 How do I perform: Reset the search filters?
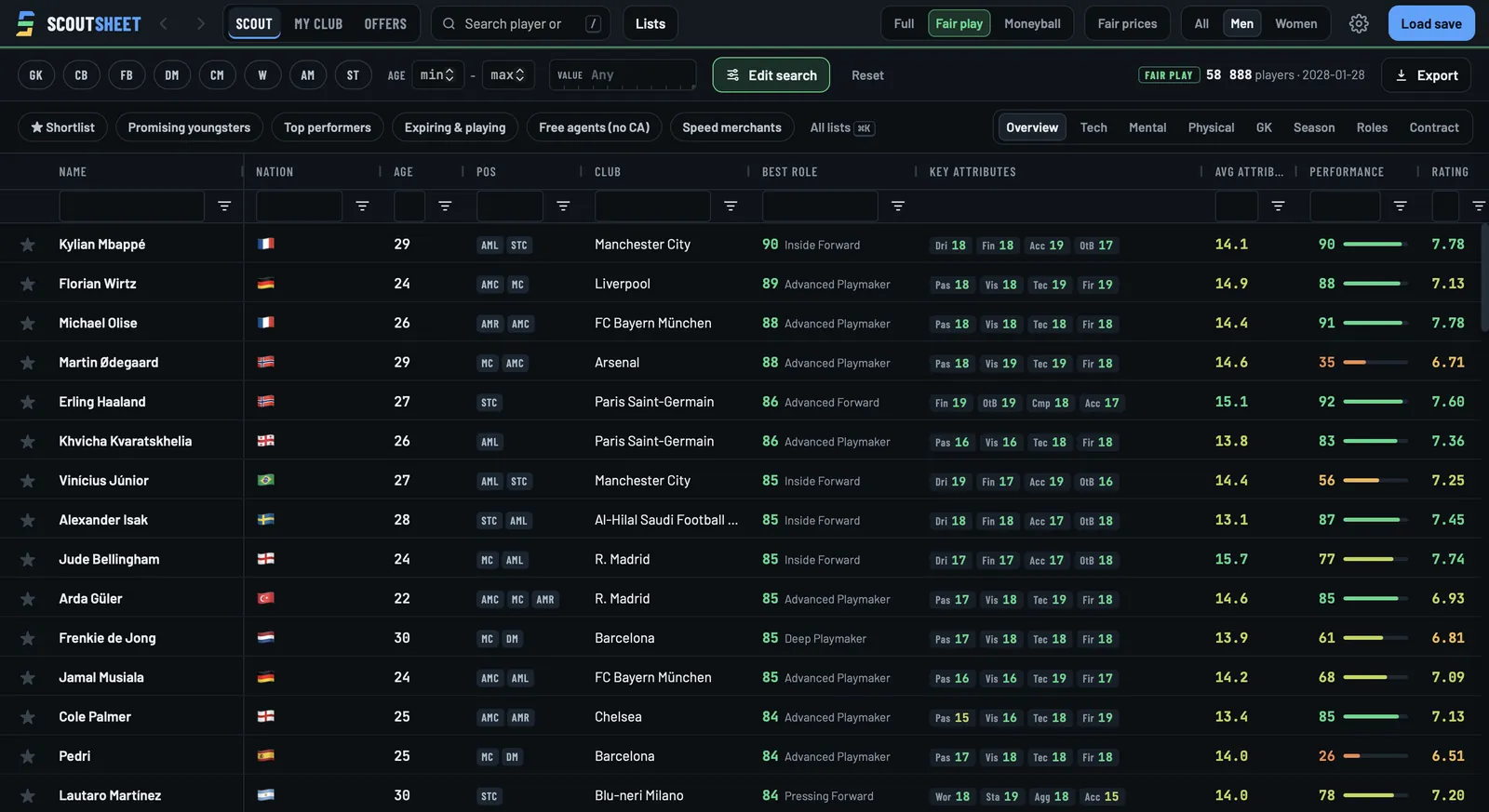click(867, 75)
